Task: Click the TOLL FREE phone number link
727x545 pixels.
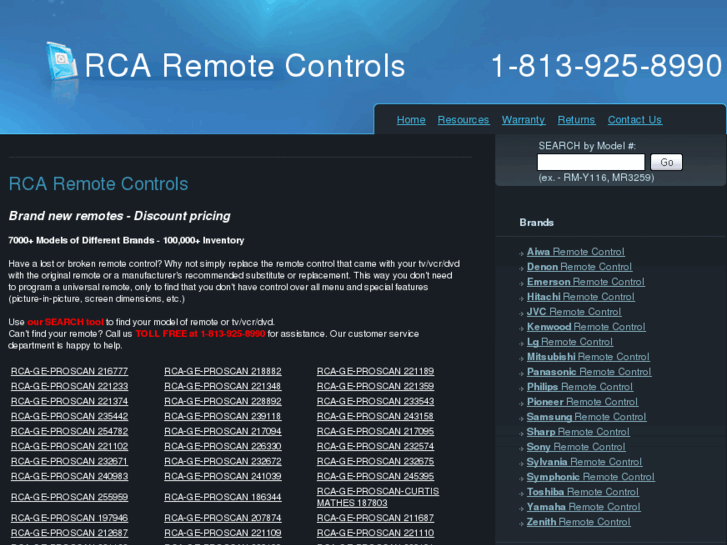Action: pyautogui.click(x=200, y=334)
